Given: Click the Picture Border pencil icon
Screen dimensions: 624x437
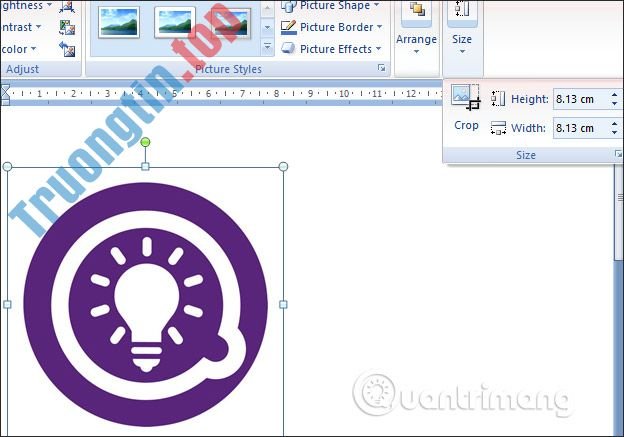Looking at the screenshot, I should point(289,27).
